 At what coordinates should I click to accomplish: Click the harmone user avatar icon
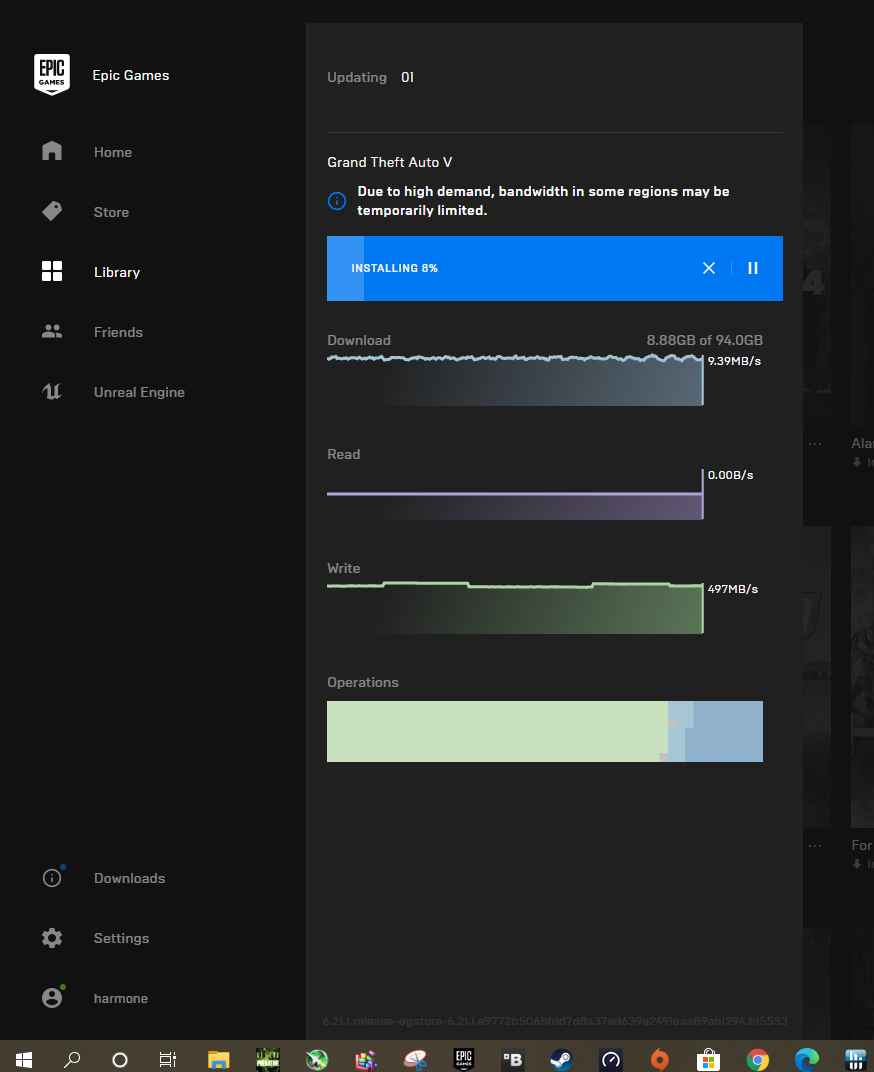pyautogui.click(x=52, y=998)
